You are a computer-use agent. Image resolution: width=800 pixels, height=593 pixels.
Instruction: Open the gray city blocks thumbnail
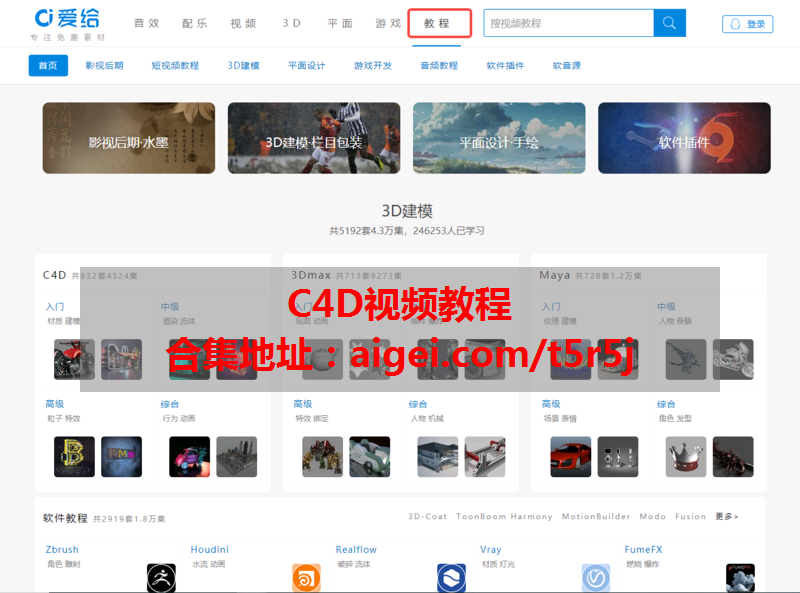[x=237, y=457]
